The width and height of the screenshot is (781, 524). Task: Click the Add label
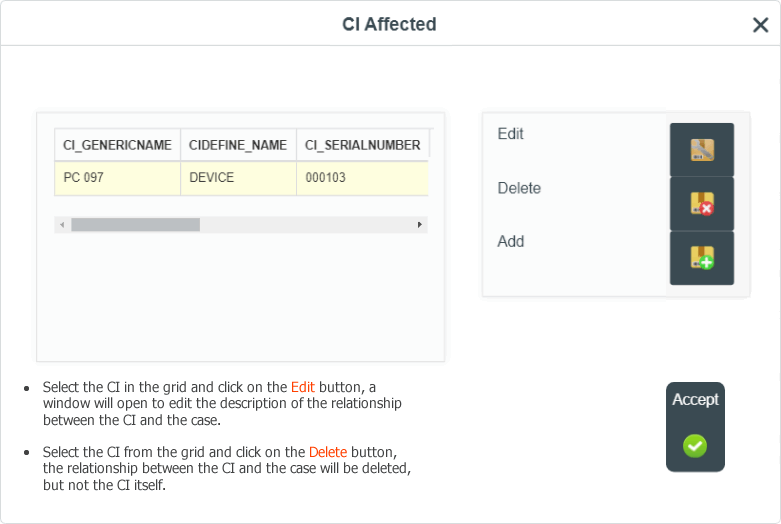click(511, 241)
